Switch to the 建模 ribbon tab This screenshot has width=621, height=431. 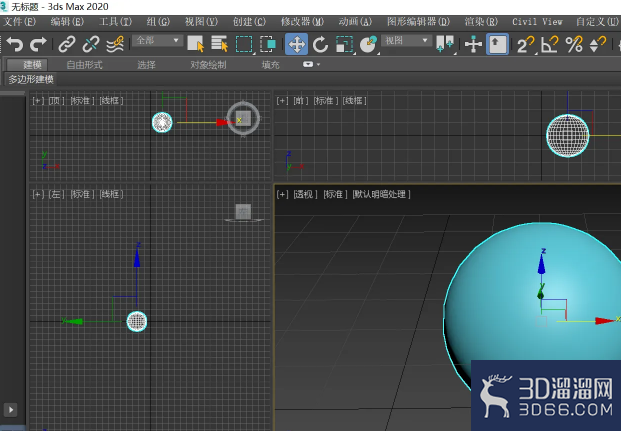(x=27, y=65)
